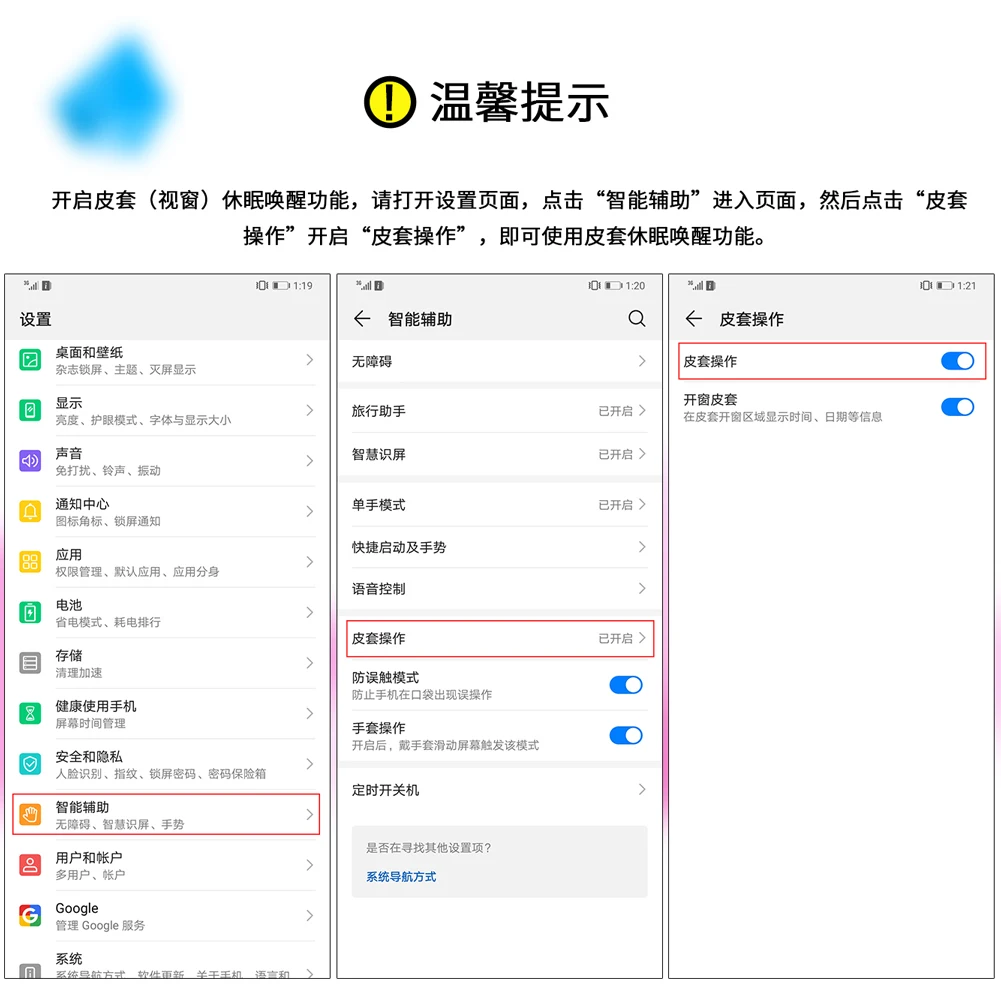
Task: Turn off 手套操作 switch
Action: point(626,735)
